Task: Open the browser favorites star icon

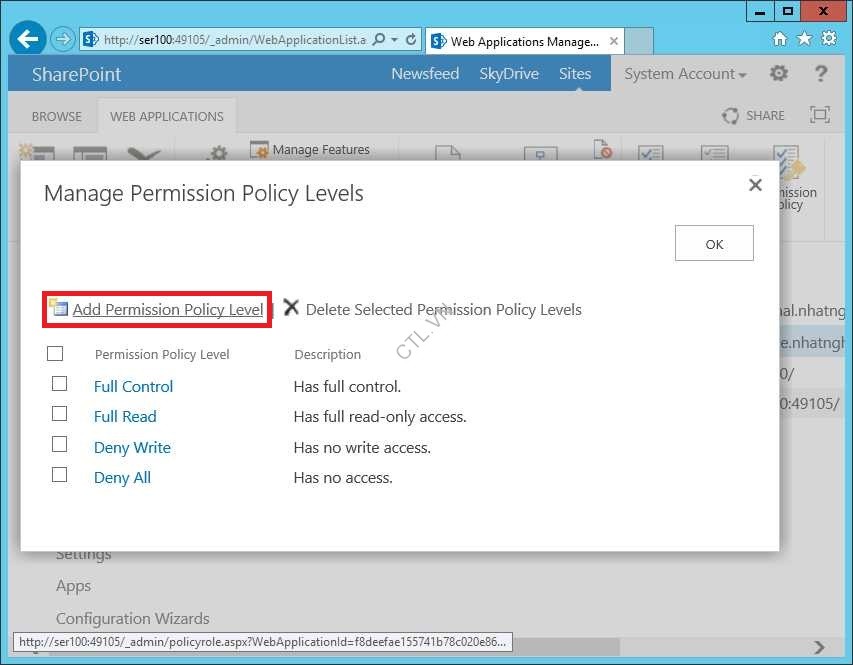Action: 804,39
